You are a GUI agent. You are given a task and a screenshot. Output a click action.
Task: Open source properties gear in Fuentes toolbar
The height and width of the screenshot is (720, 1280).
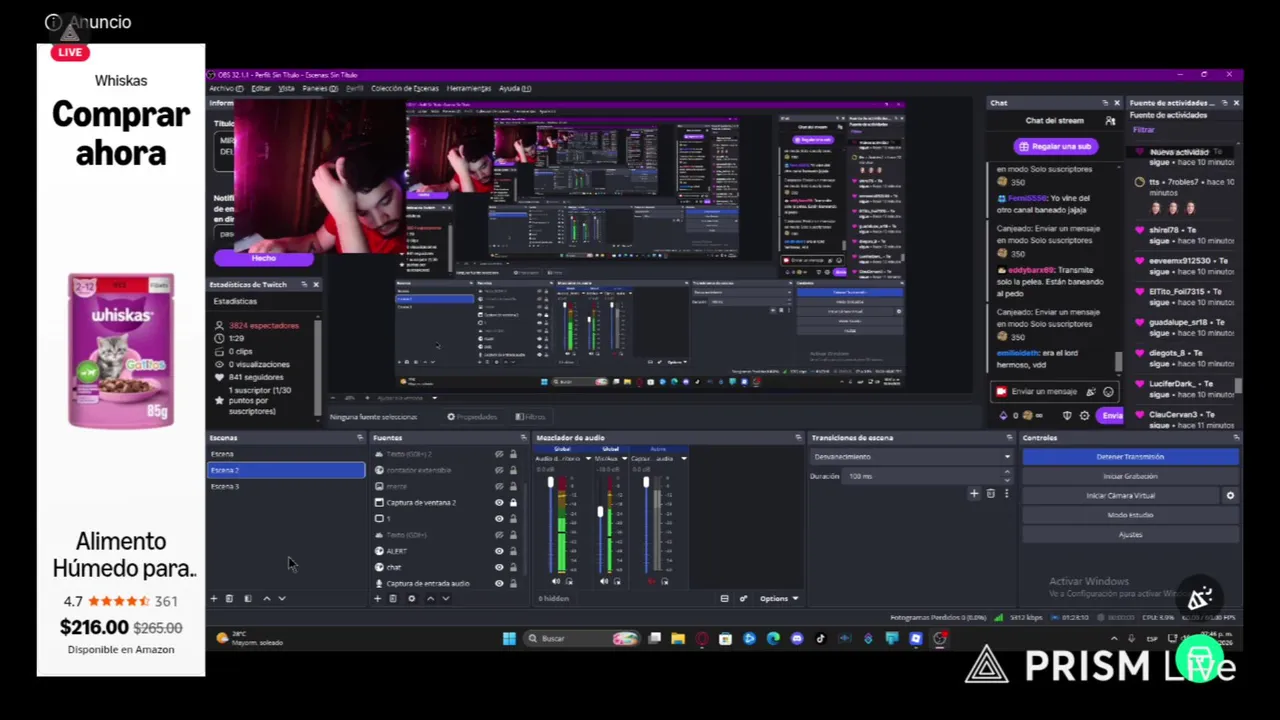point(411,598)
